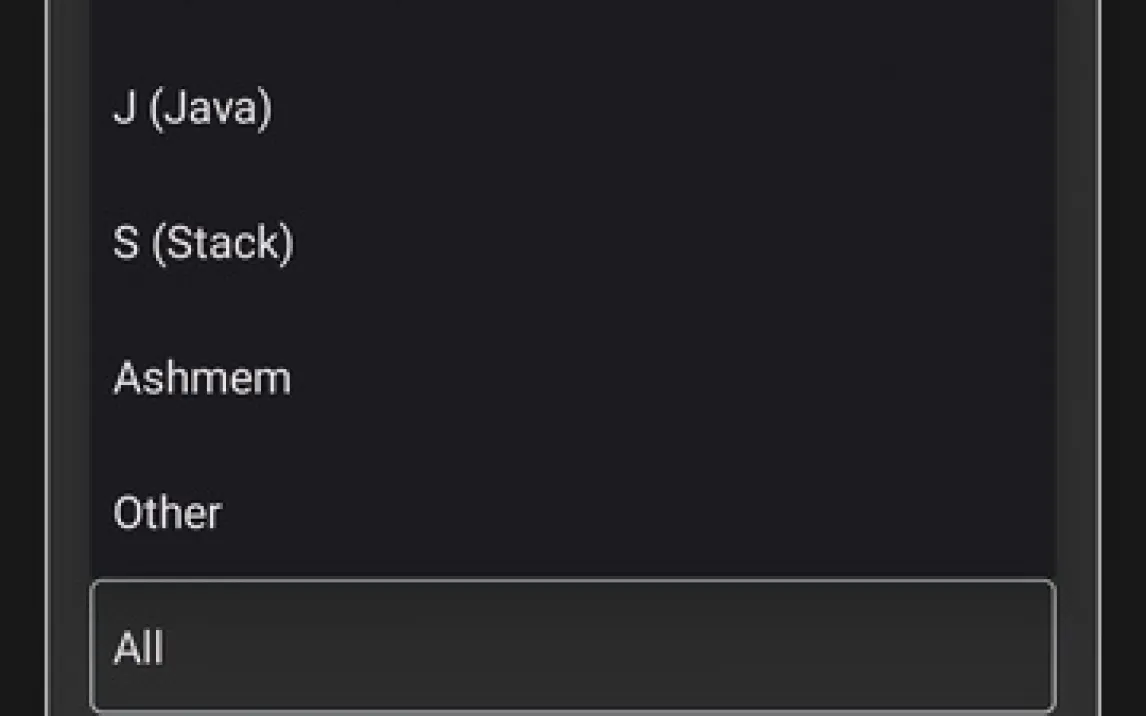Click the Other row

click(x=572, y=513)
